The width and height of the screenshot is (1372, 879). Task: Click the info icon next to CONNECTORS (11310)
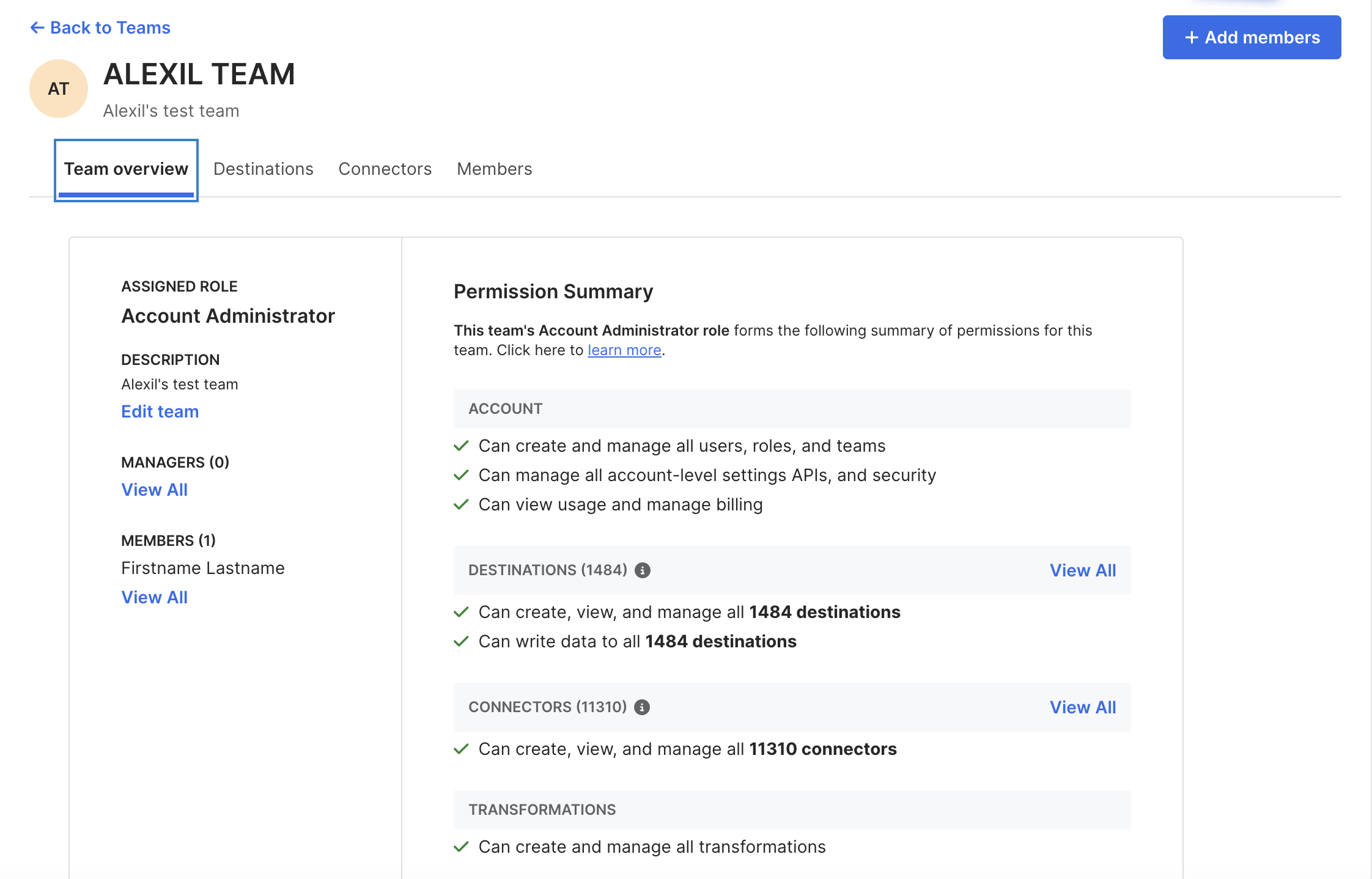pyautogui.click(x=641, y=707)
